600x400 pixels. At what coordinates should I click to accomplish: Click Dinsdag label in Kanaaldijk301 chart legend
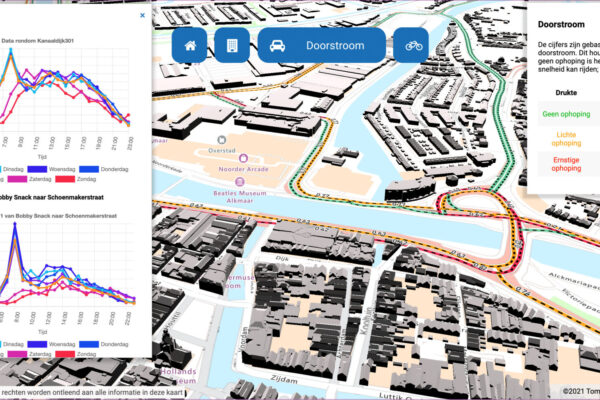[x=13, y=169]
